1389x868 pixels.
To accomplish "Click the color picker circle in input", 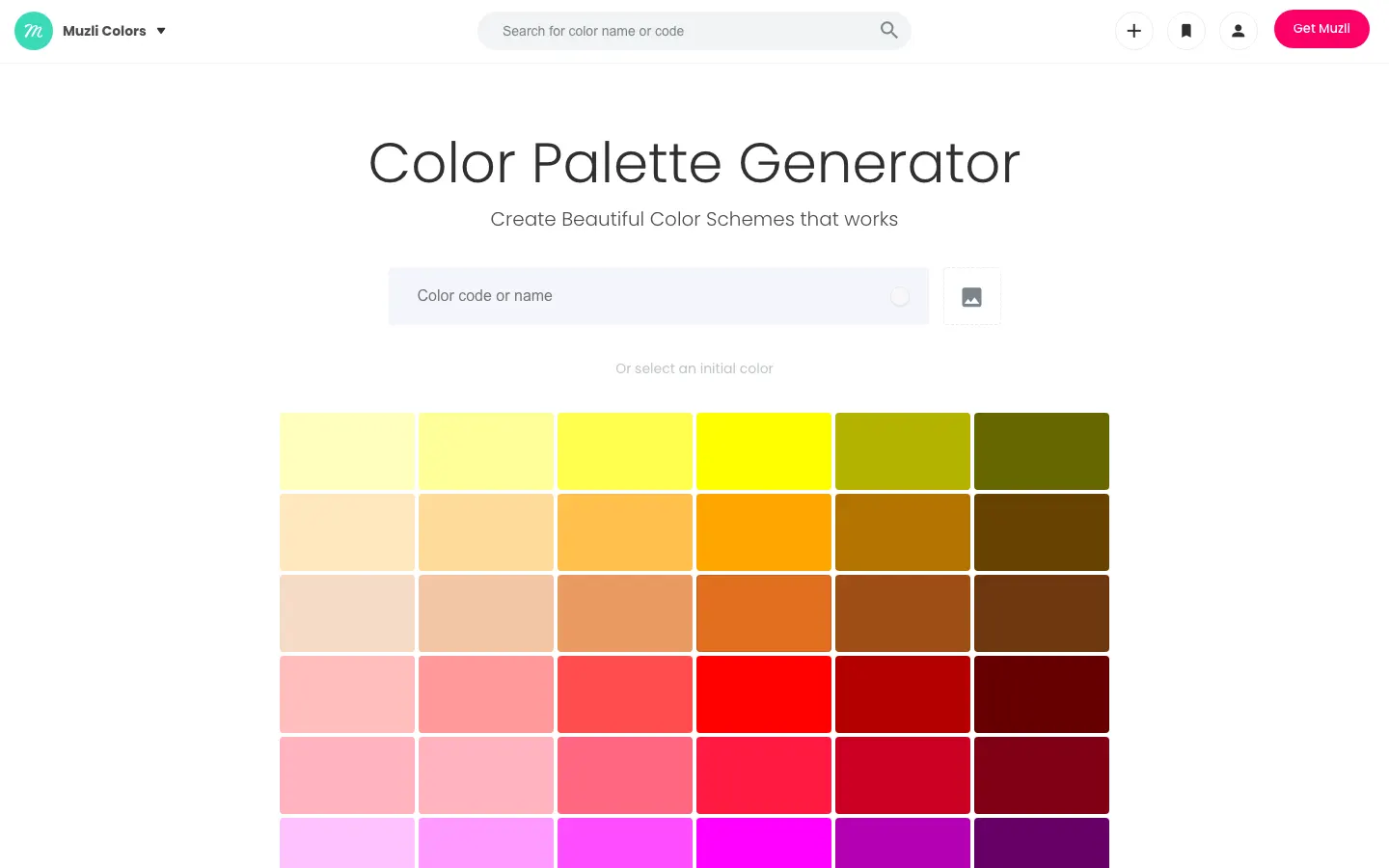I will click(x=900, y=297).
